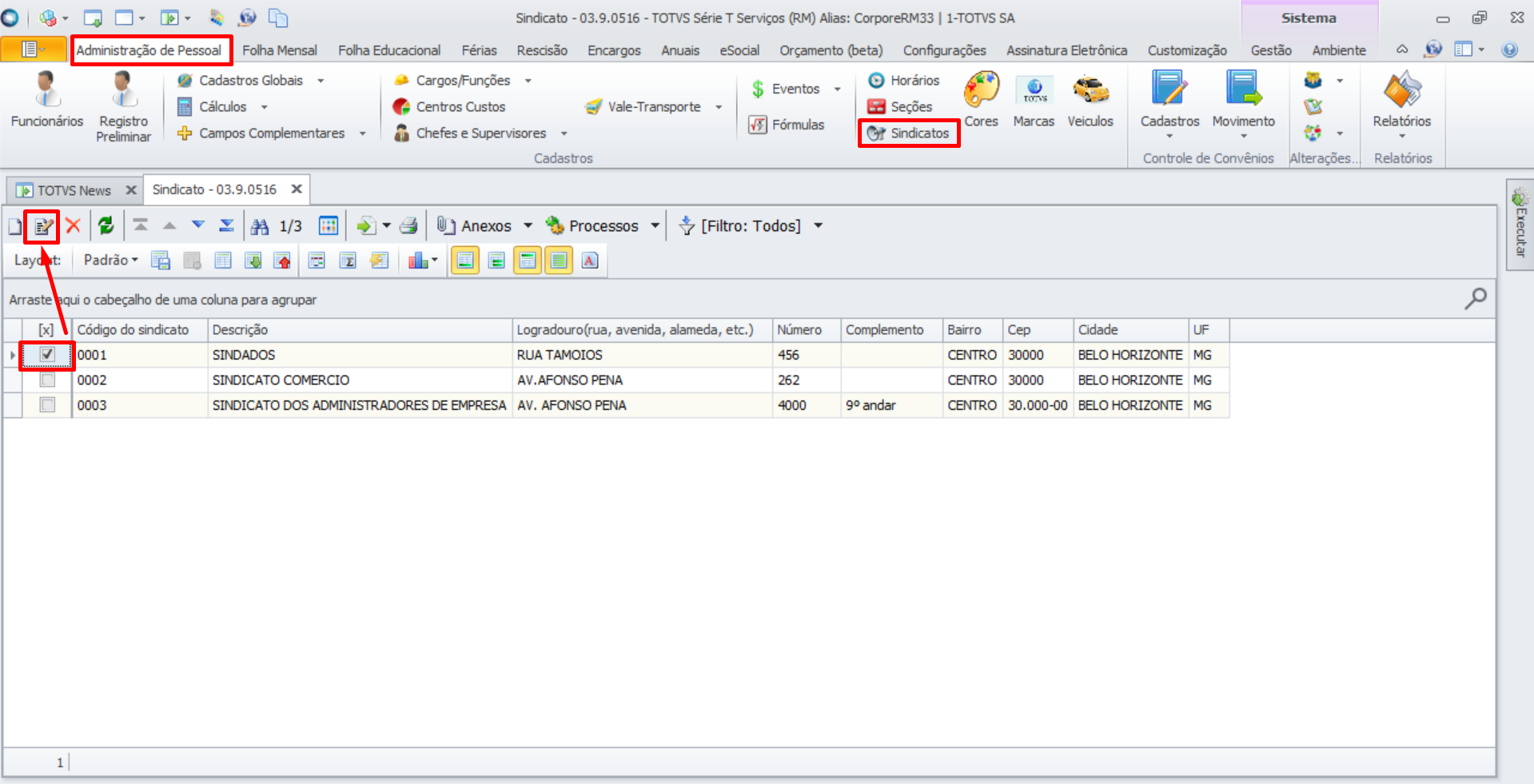Open the Funcionários registry
This screenshot has width=1534, height=784.
click(x=47, y=100)
